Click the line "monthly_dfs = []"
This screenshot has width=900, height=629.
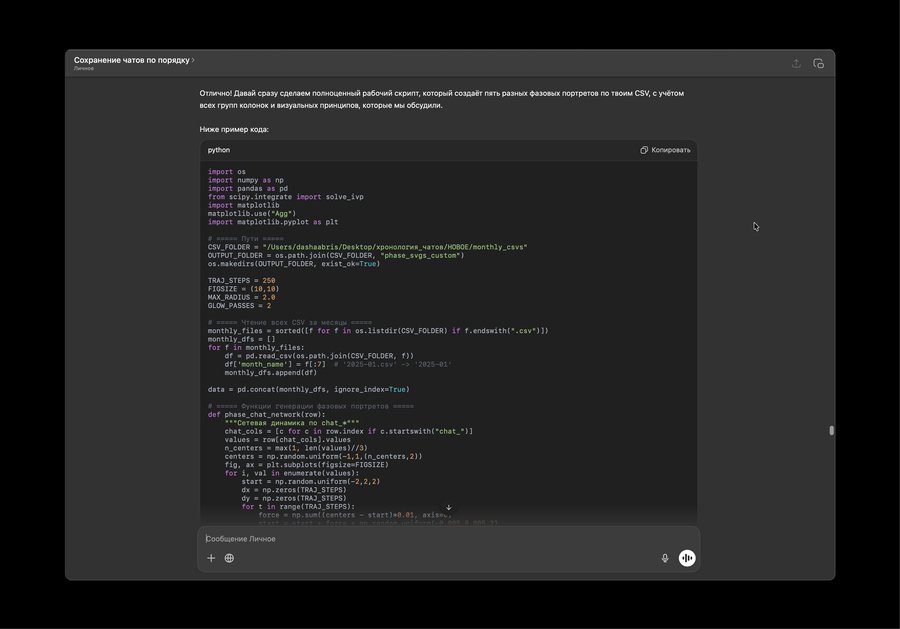coord(242,339)
